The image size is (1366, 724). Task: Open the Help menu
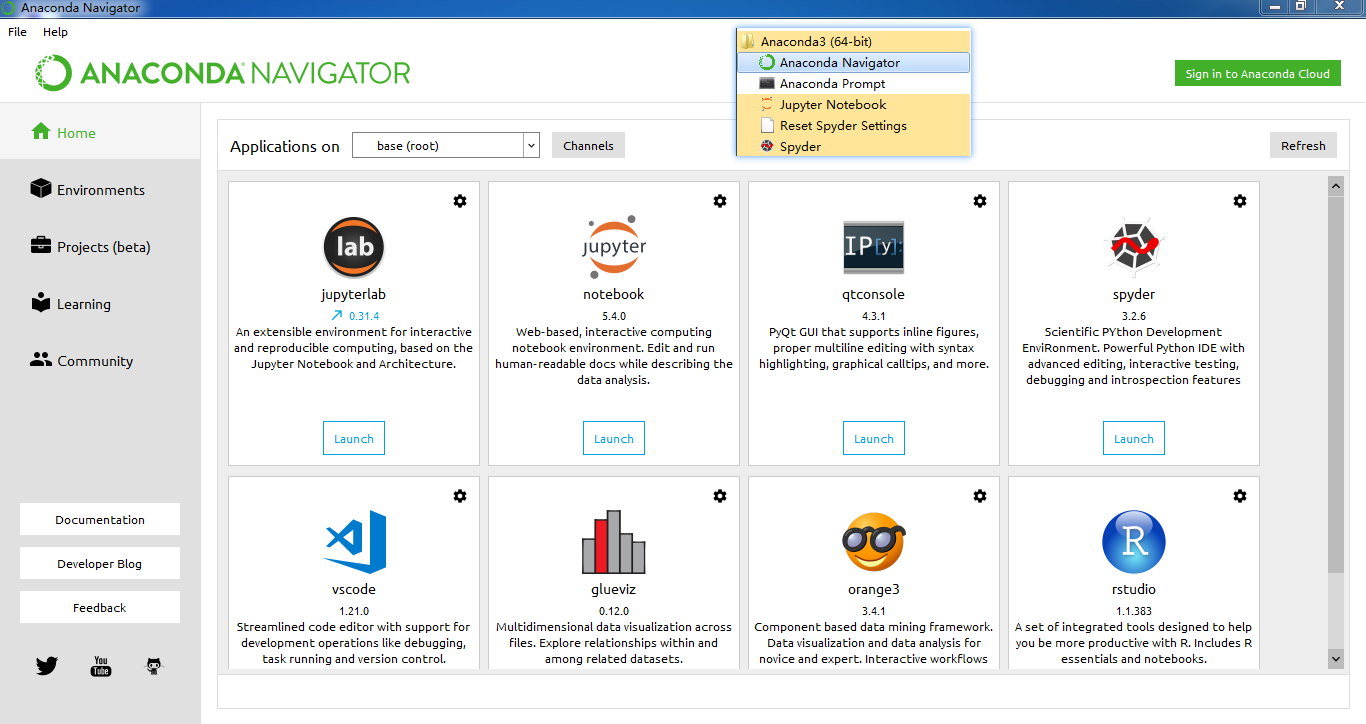tap(55, 32)
